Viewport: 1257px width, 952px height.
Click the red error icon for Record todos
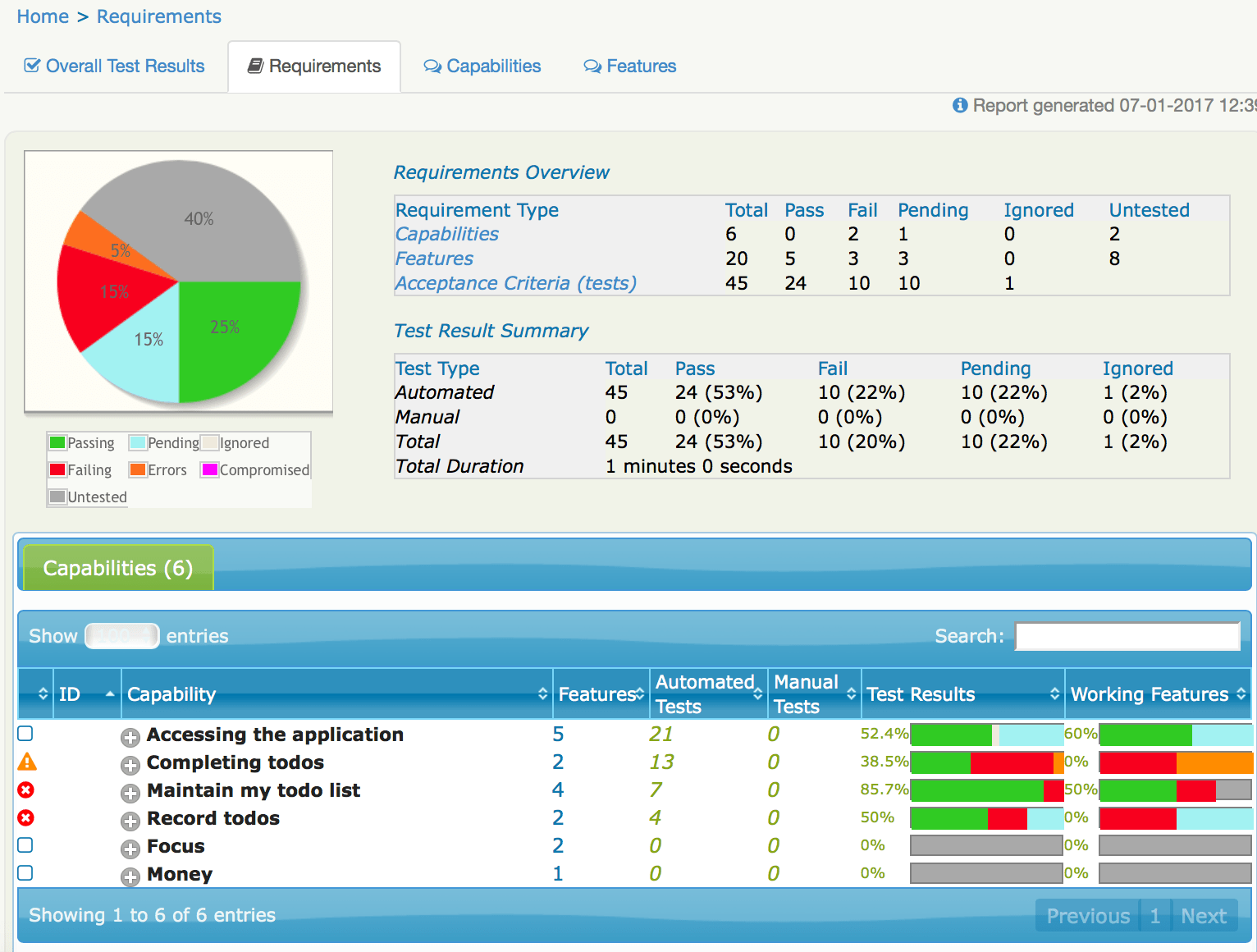(x=26, y=818)
